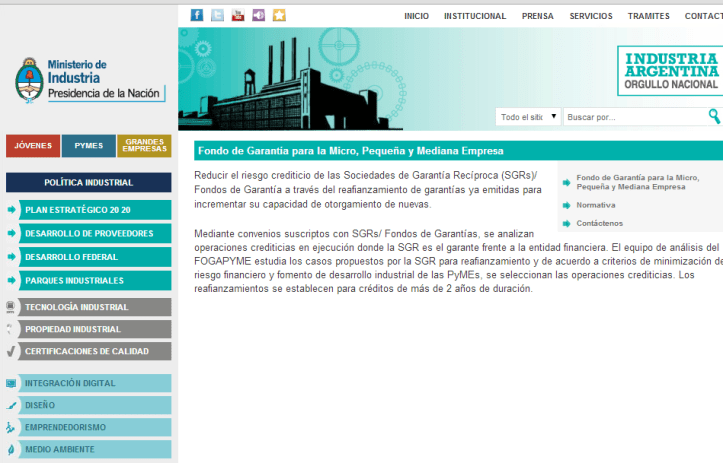Click the magnifying glass search icon
The width and height of the screenshot is (723, 463).
pos(714,116)
